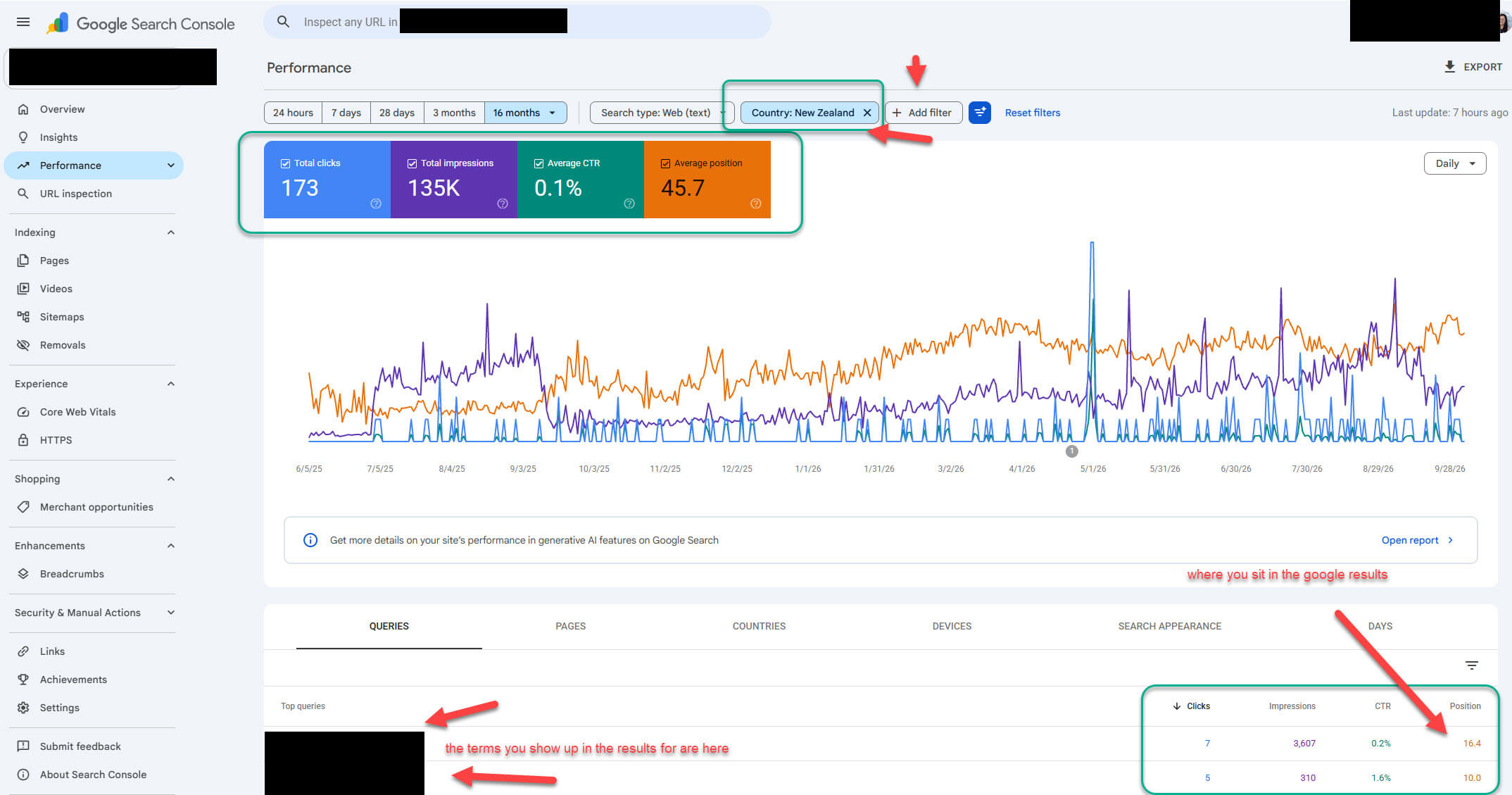Open the Links report
This screenshot has height=795, width=1512.
(52, 651)
